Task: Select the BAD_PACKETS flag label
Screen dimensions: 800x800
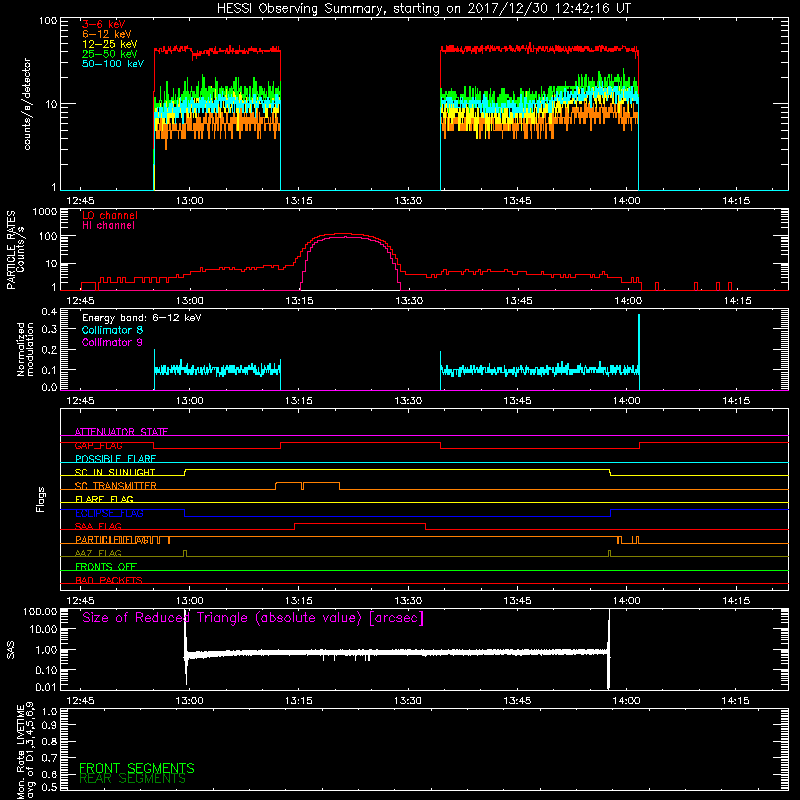Action: click(109, 581)
